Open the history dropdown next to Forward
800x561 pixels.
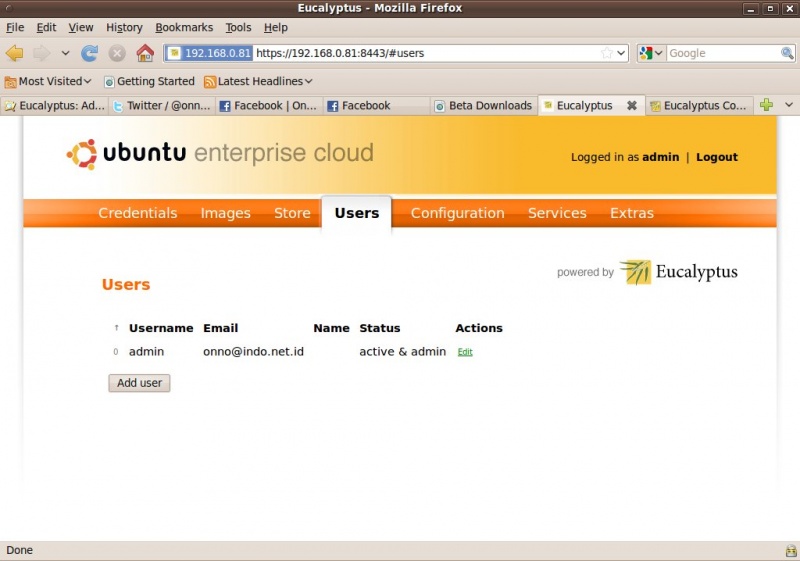tap(66, 53)
